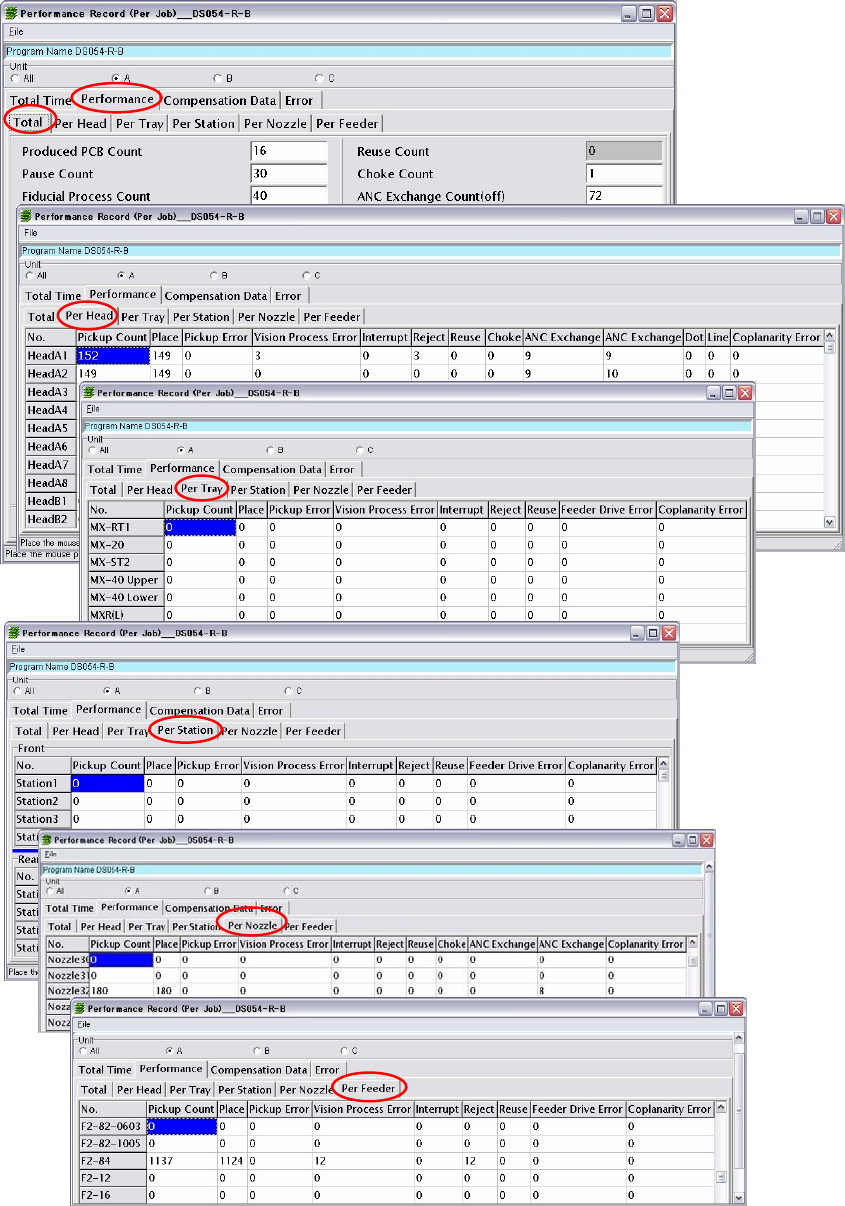Click the scroll-down arrow in the HeadA1 table
This screenshot has width=845, height=1206.
[829, 522]
